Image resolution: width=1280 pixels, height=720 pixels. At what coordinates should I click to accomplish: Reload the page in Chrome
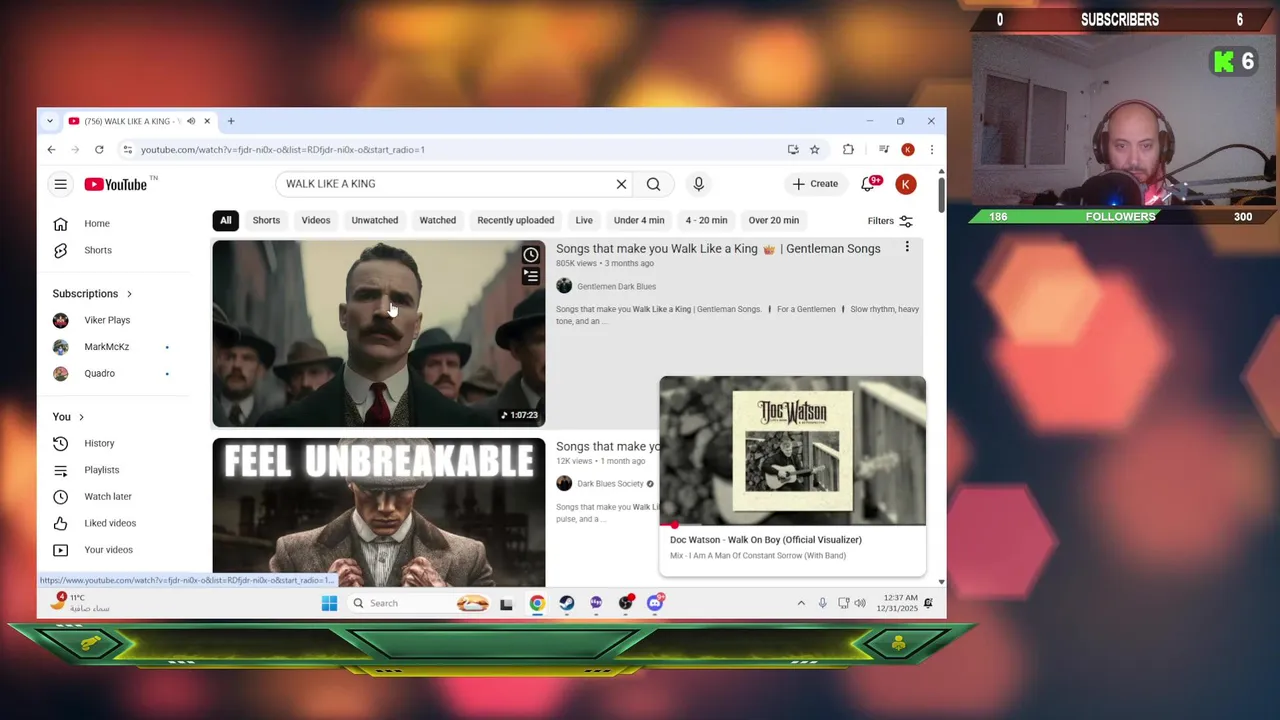tap(99, 150)
